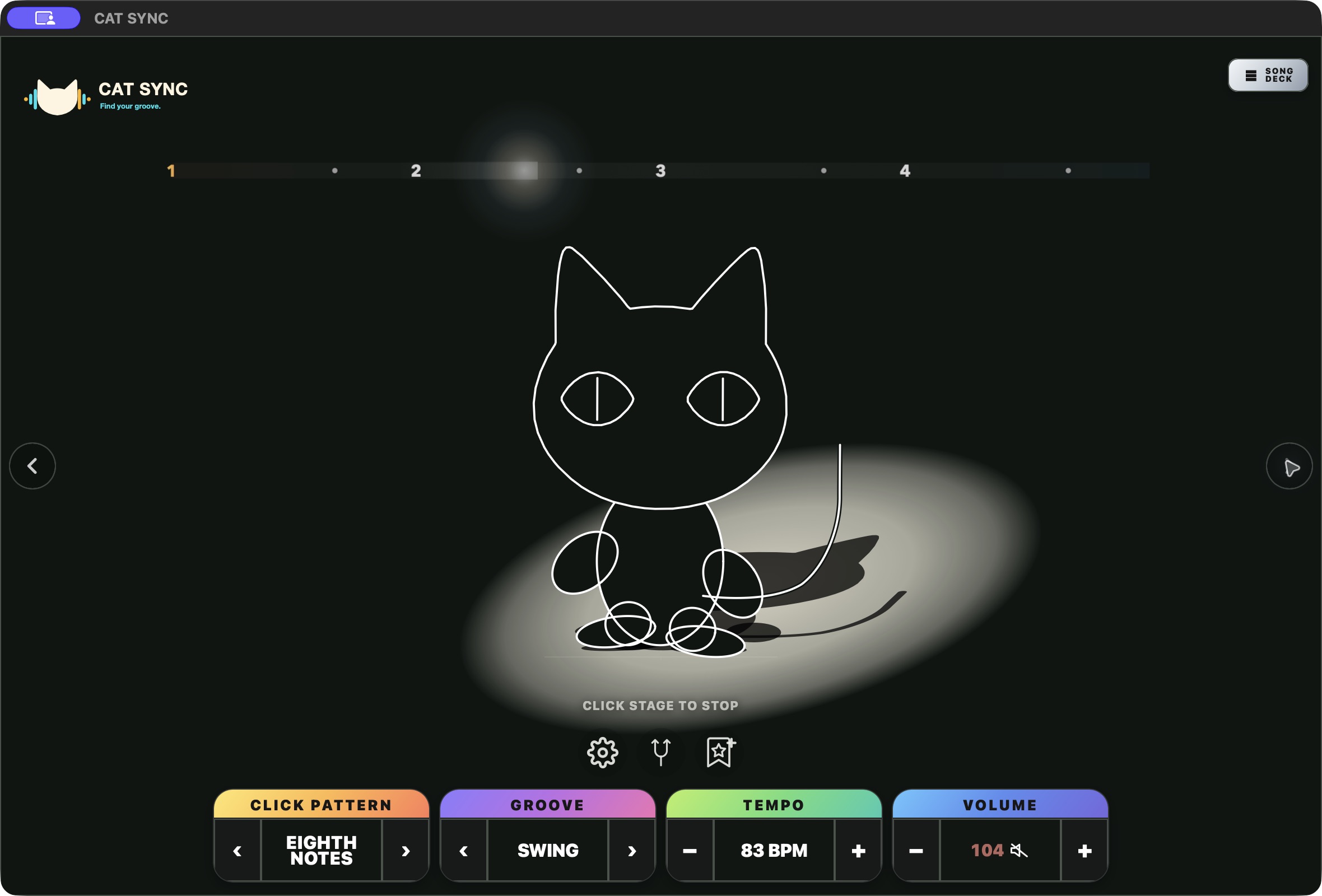Increase tempo with plus button
This screenshot has width=1322, height=896.
click(x=858, y=851)
